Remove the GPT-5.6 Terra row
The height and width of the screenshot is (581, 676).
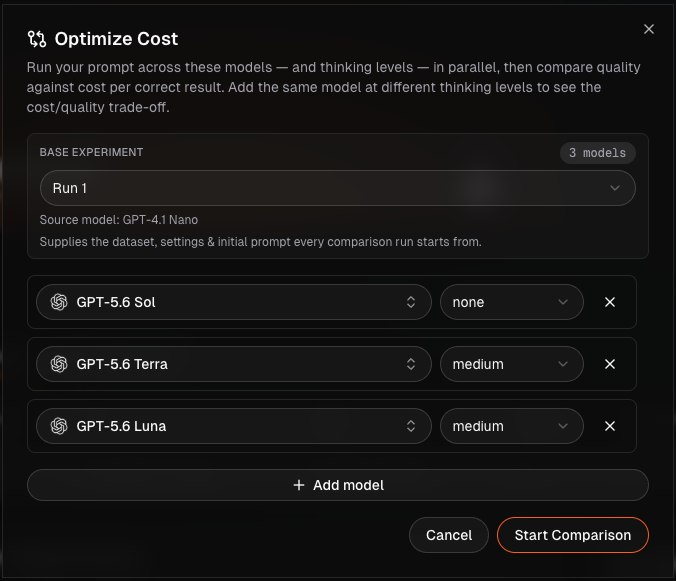click(610, 364)
